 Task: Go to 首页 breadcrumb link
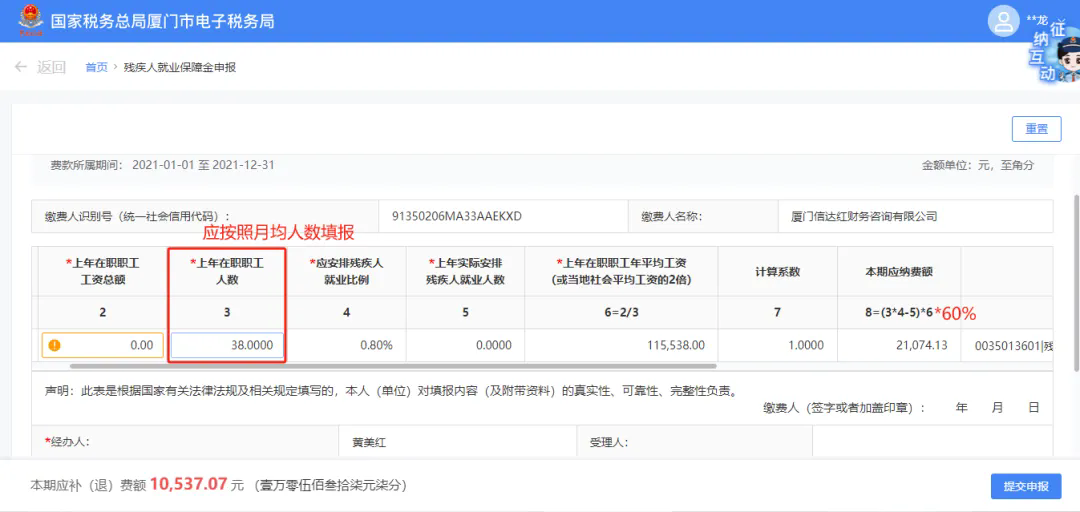coord(96,67)
